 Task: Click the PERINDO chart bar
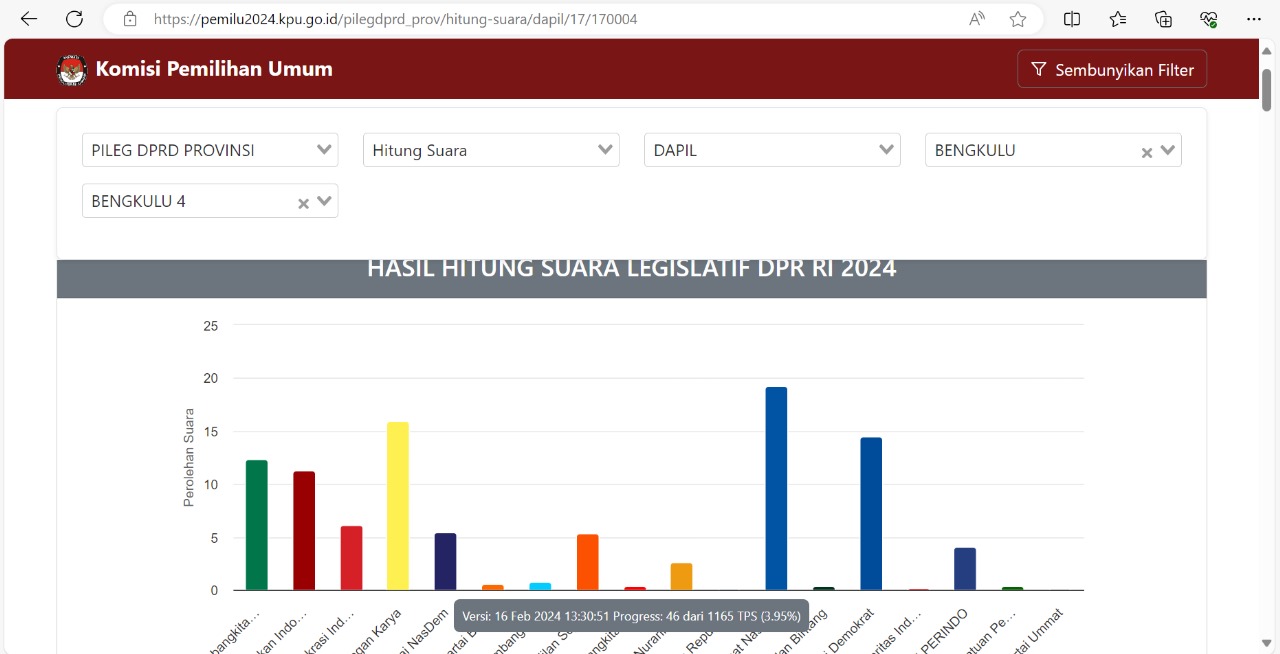pos(965,569)
